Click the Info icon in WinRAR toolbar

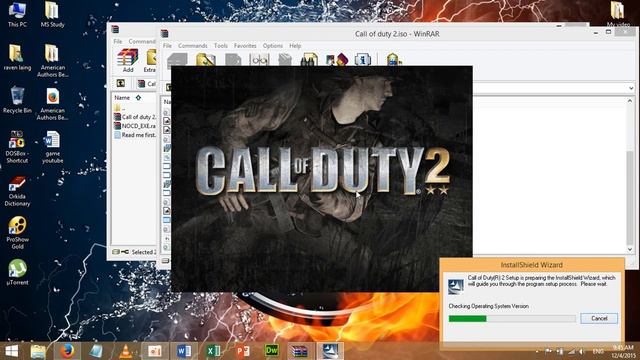click(363, 60)
